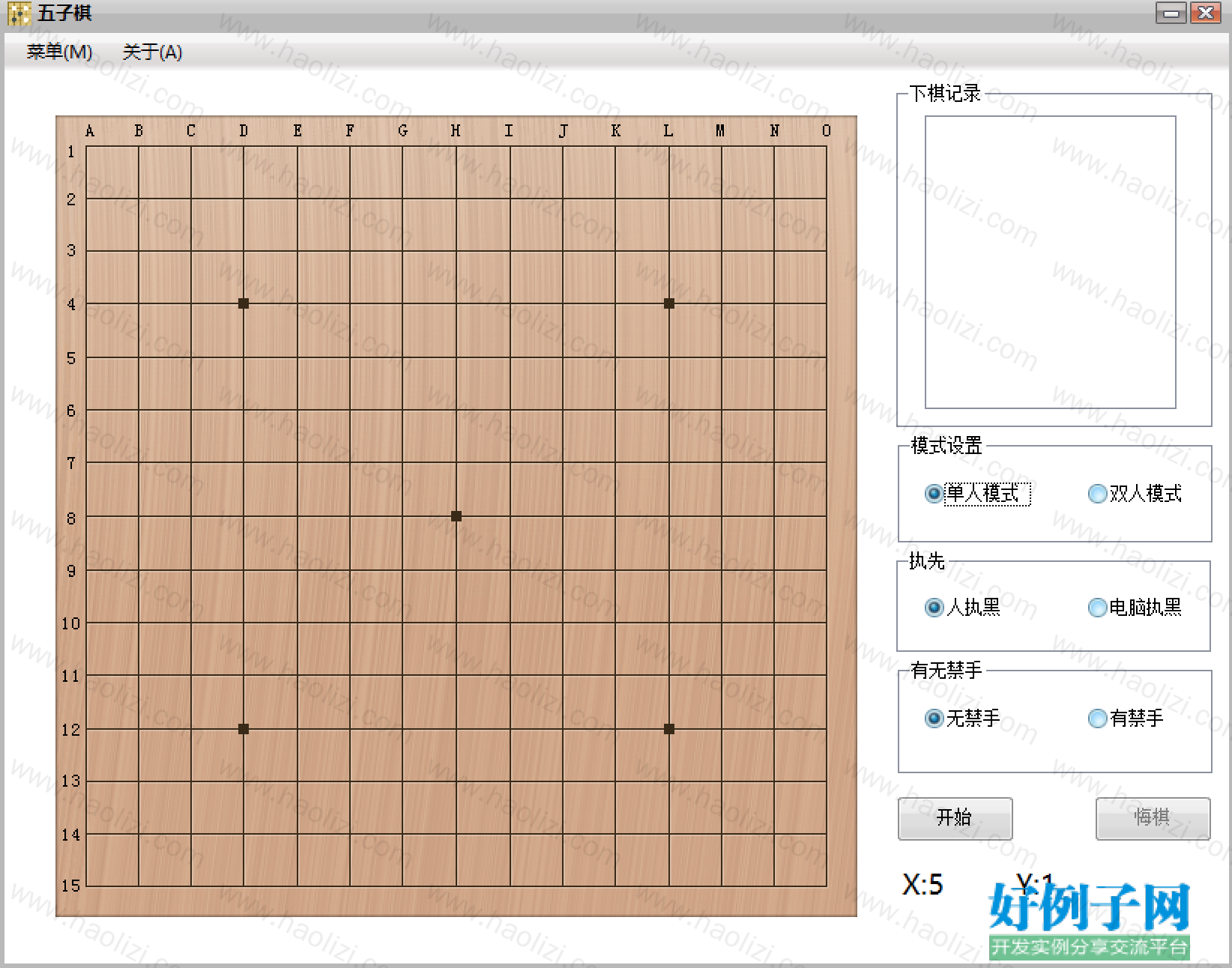The height and width of the screenshot is (968, 1232).
Task: Close the 五子棋 window
Action: click(1206, 13)
